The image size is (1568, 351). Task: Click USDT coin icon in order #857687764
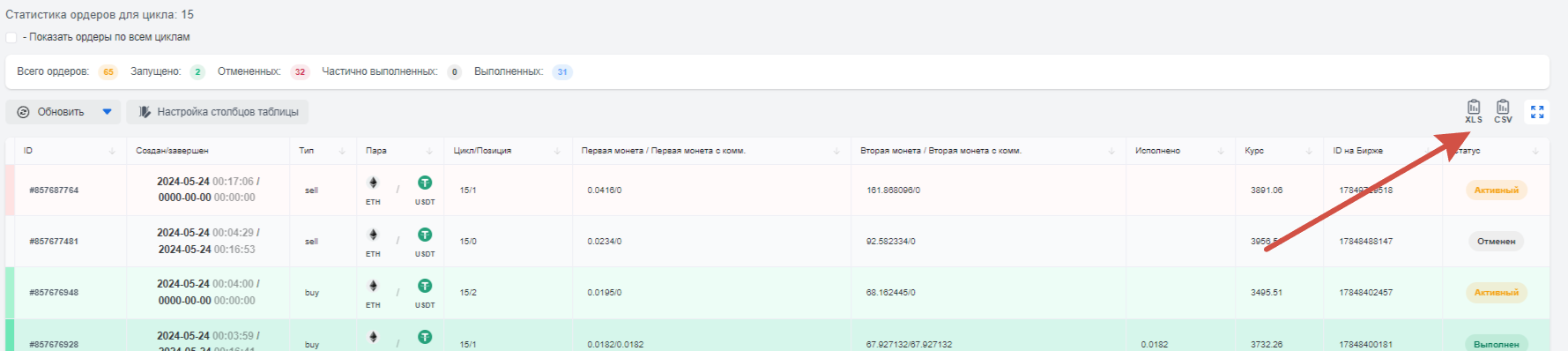(425, 183)
